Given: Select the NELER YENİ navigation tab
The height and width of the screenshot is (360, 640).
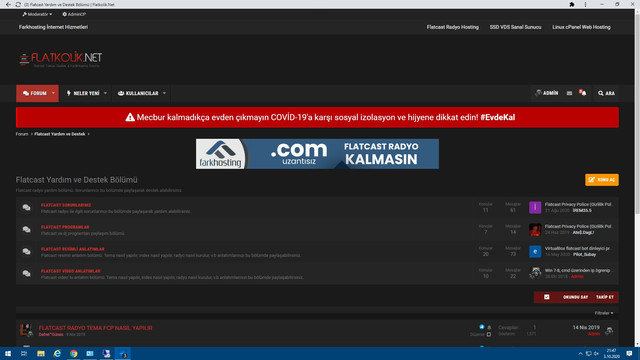Looking at the screenshot, I should tap(83, 93).
